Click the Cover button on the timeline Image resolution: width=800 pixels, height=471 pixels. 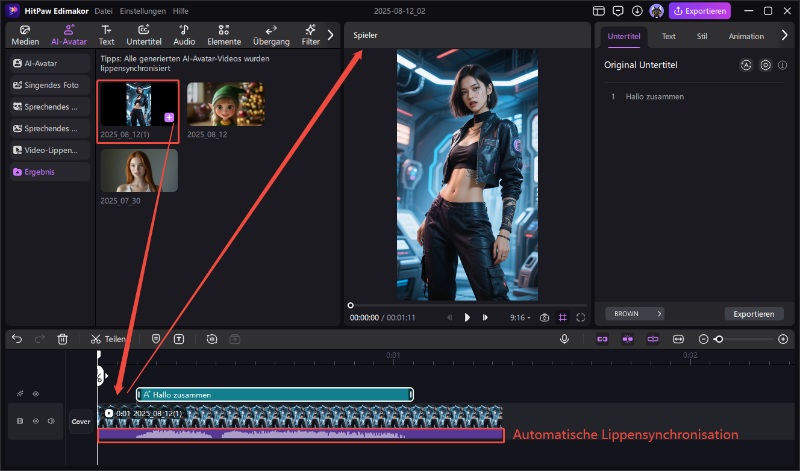[81, 422]
